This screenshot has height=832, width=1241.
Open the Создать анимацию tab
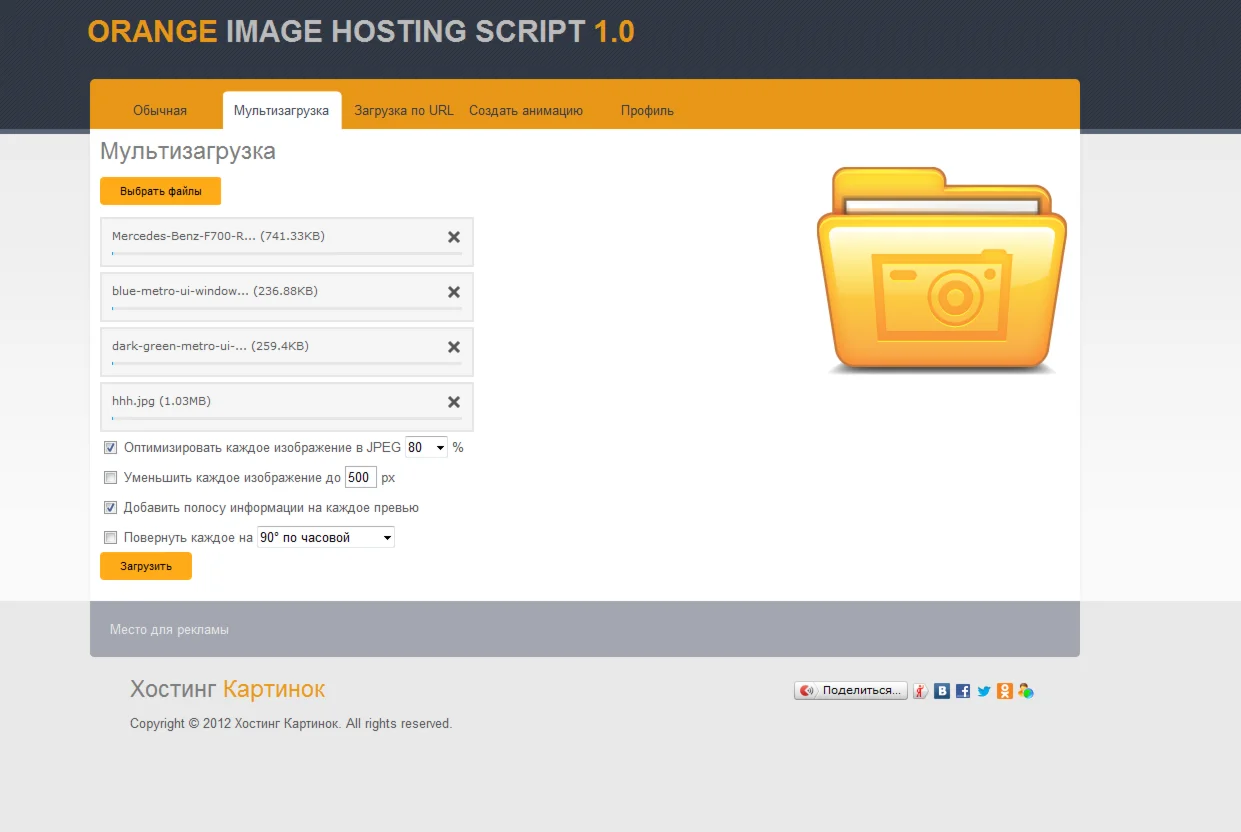point(526,111)
